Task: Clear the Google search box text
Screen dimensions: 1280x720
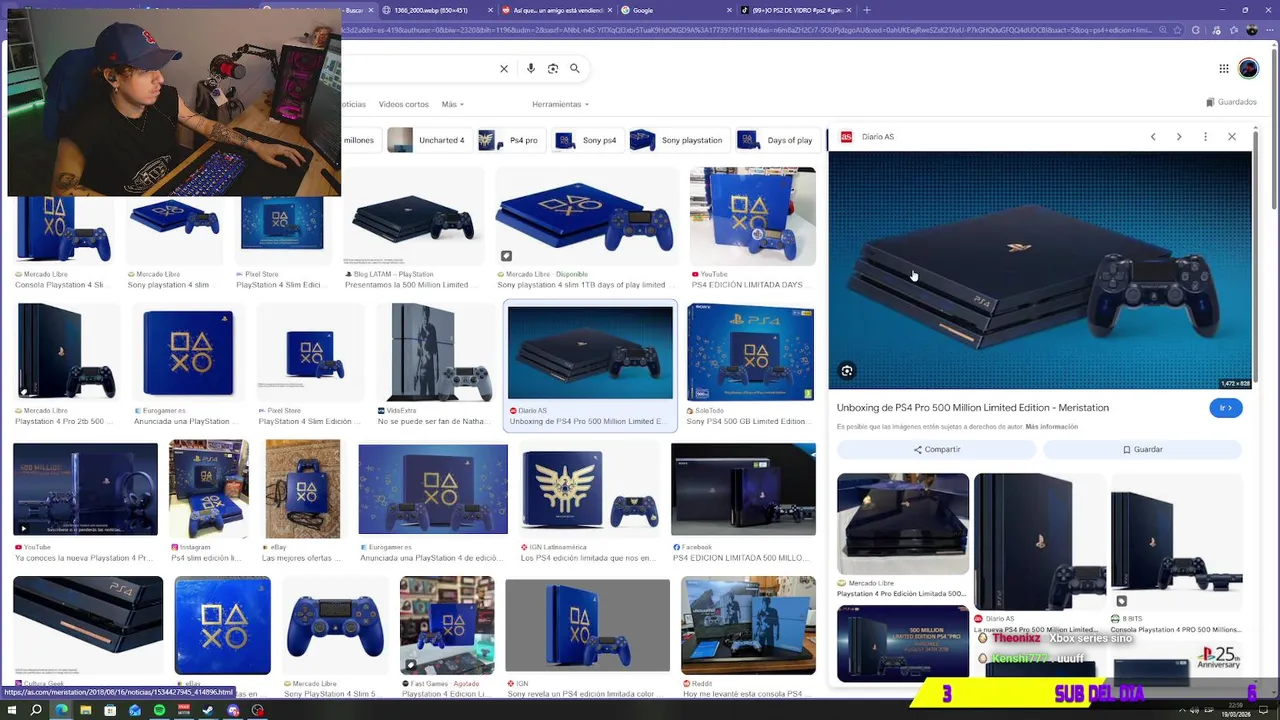Action: click(x=504, y=69)
